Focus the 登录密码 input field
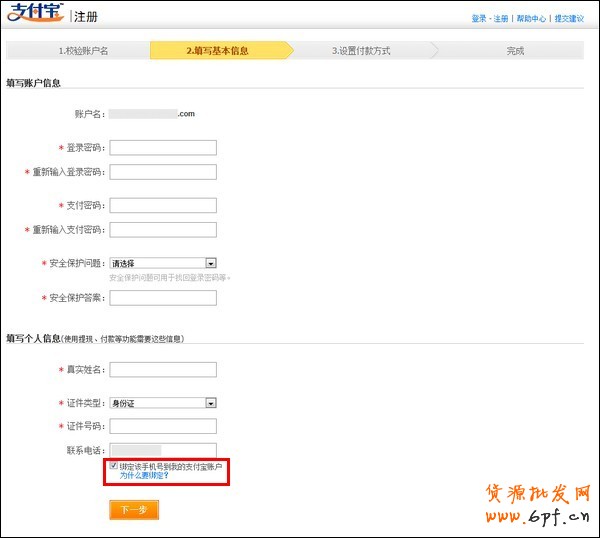Image resolution: width=600 pixels, height=538 pixels. click(163, 148)
